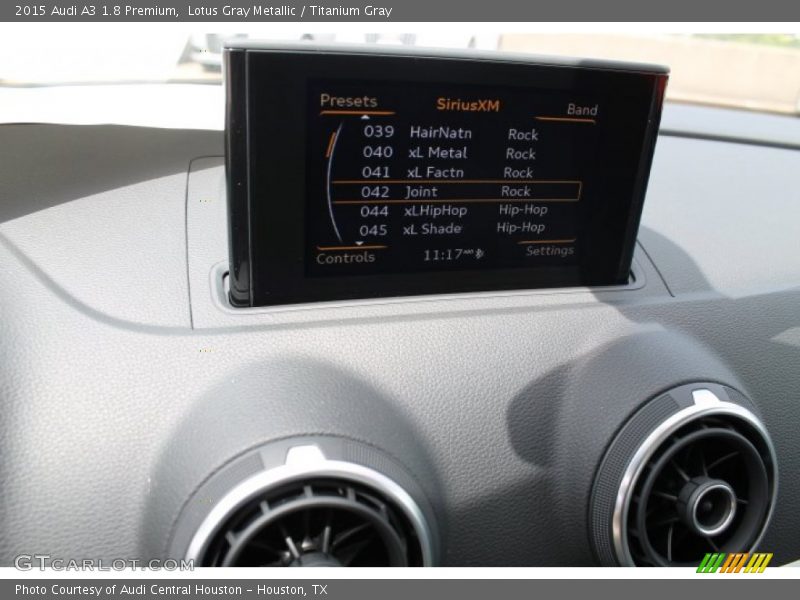Click the scroll position indicator beside the presets
Screen dimensions: 800x600
click(331, 142)
